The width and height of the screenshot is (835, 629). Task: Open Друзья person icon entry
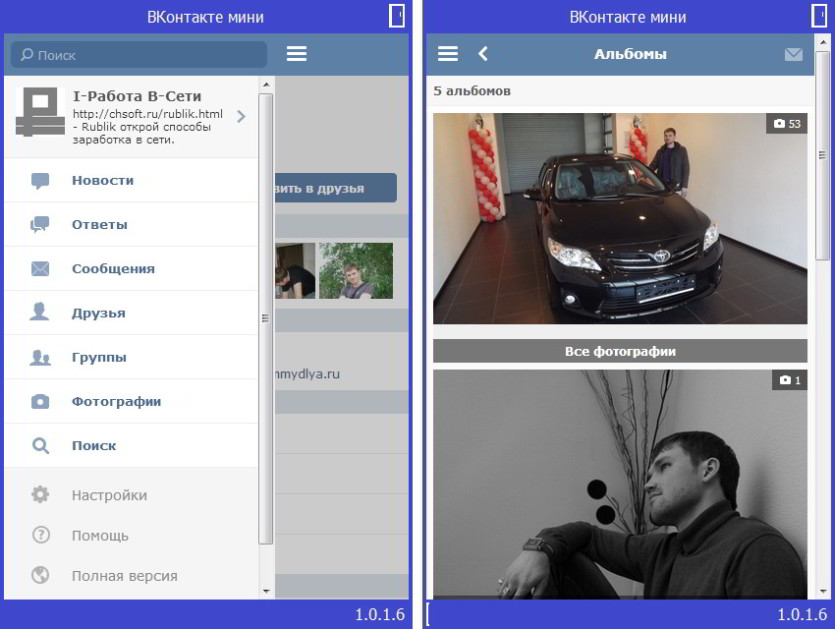(x=131, y=313)
